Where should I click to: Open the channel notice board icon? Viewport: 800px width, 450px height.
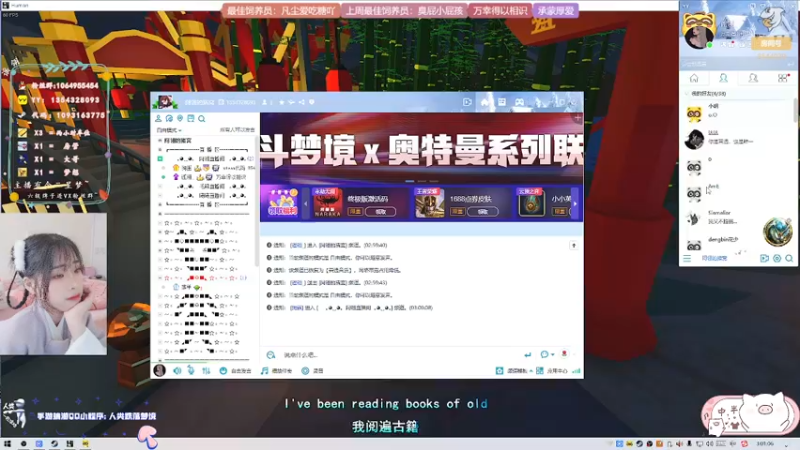tap(191, 118)
